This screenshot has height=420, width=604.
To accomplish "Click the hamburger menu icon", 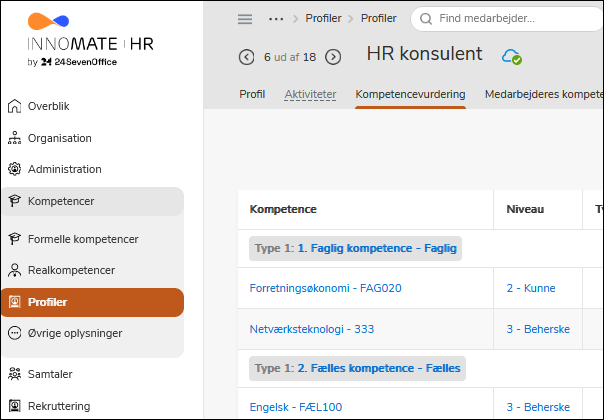I will (x=244, y=18).
